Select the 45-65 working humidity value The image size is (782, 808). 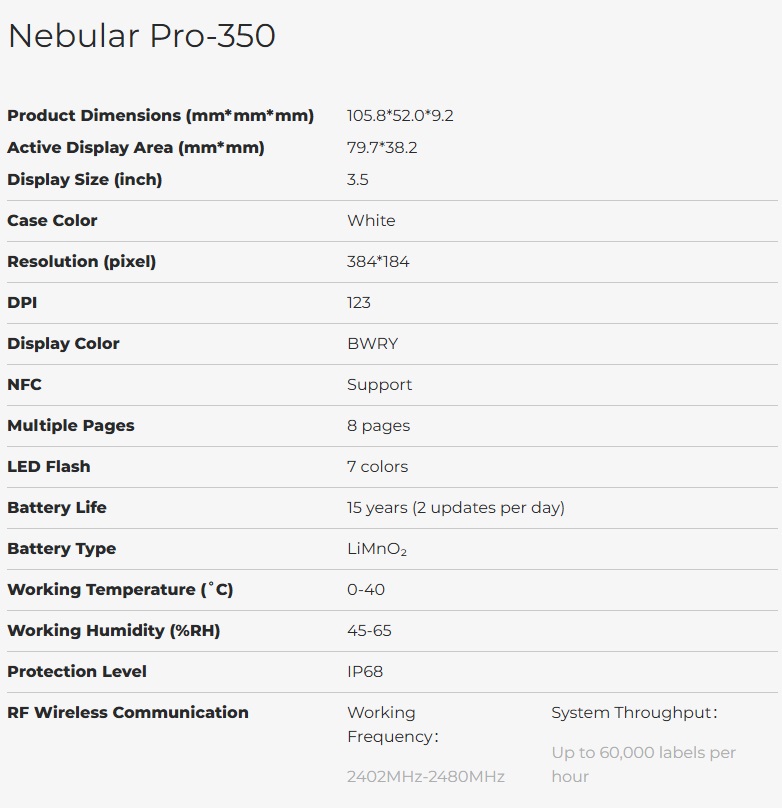tap(369, 630)
